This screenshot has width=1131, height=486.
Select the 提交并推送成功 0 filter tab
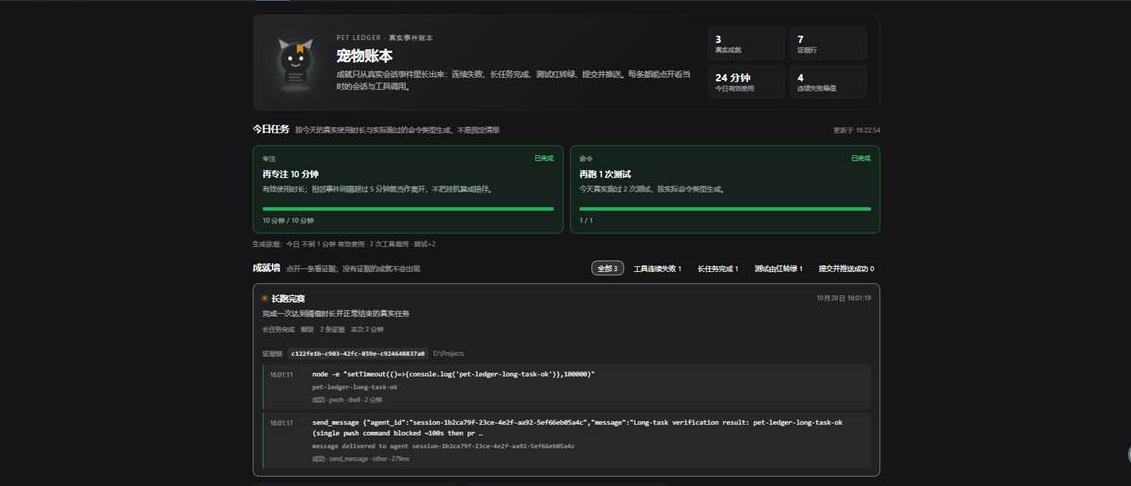846,268
